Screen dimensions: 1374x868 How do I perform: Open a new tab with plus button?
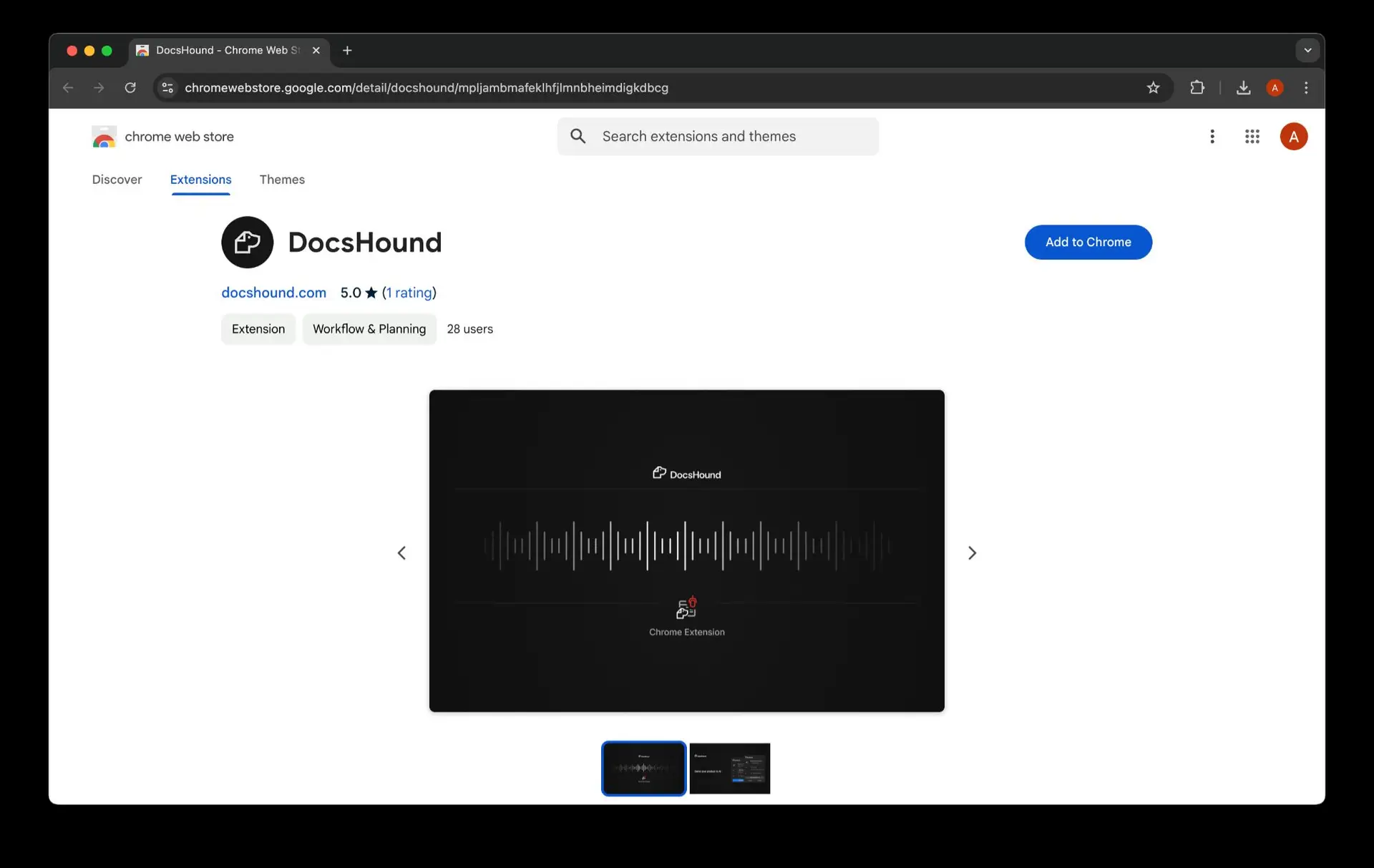point(347,50)
